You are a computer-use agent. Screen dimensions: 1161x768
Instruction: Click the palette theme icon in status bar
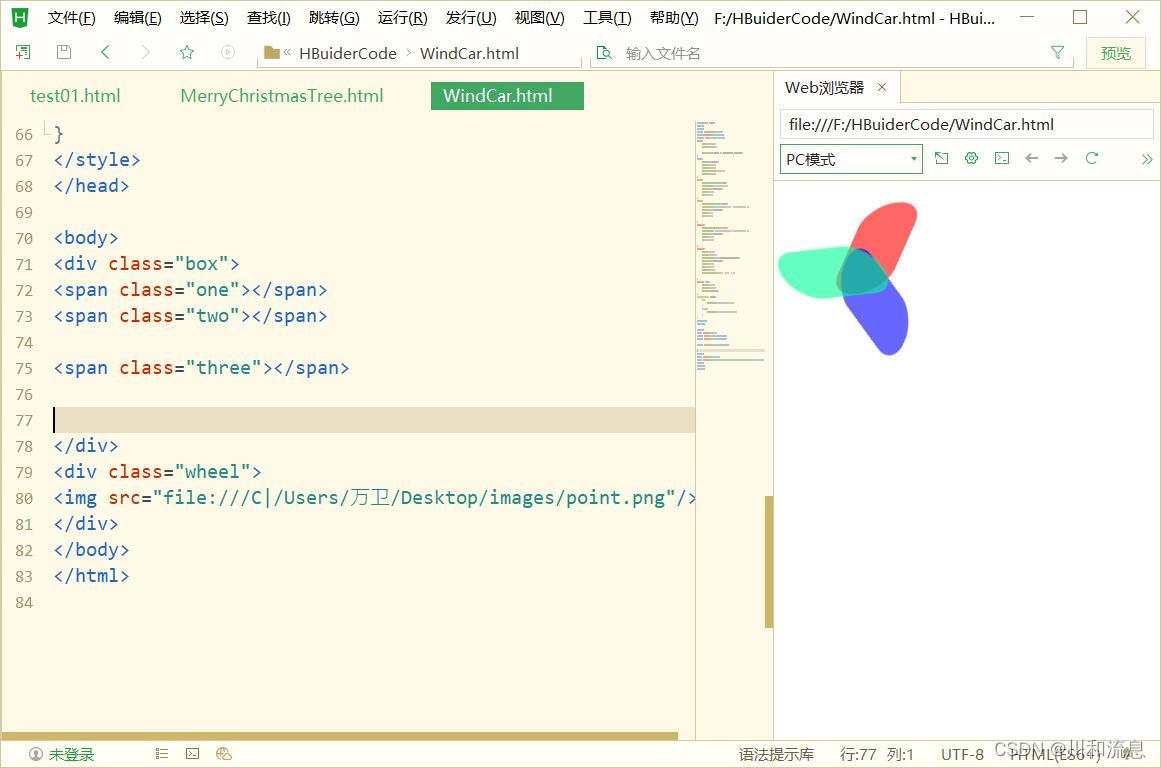click(x=224, y=754)
